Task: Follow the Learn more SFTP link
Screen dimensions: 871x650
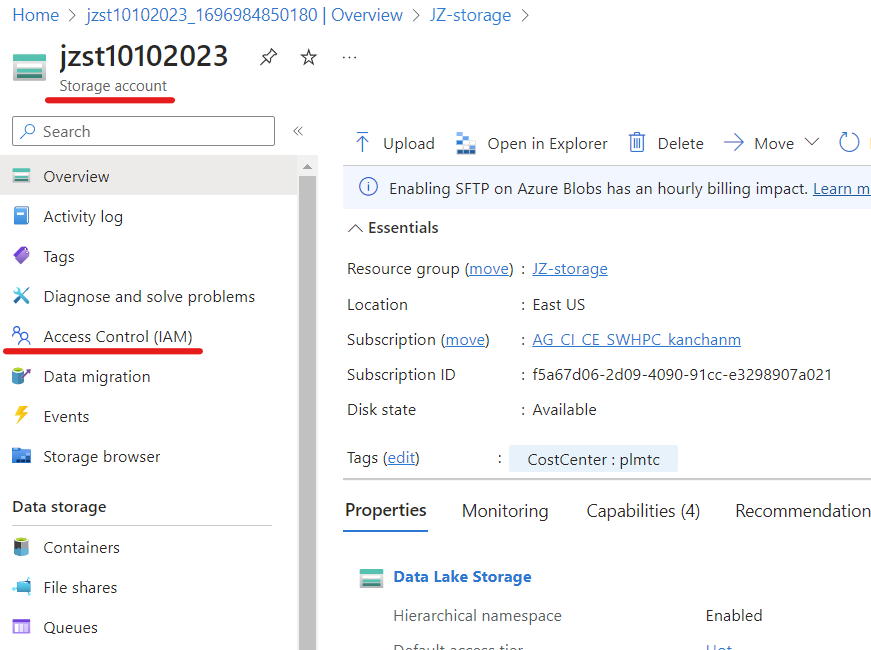Action: click(x=842, y=188)
